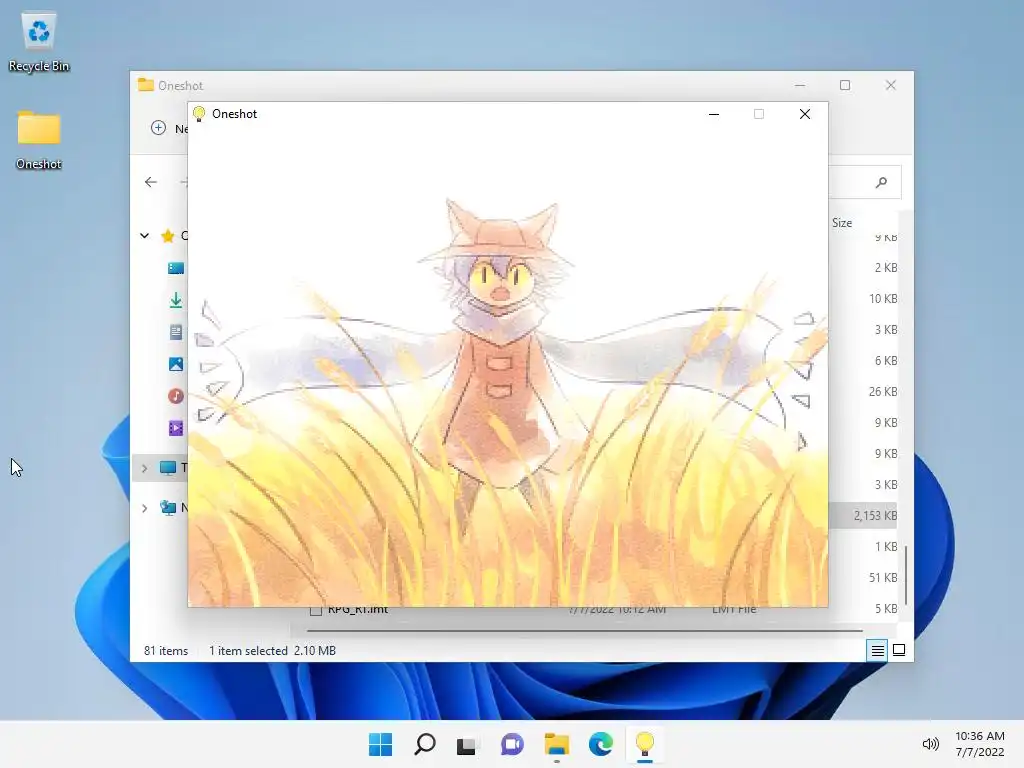Select the Oneshot folder on desktop

pos(39,140)
